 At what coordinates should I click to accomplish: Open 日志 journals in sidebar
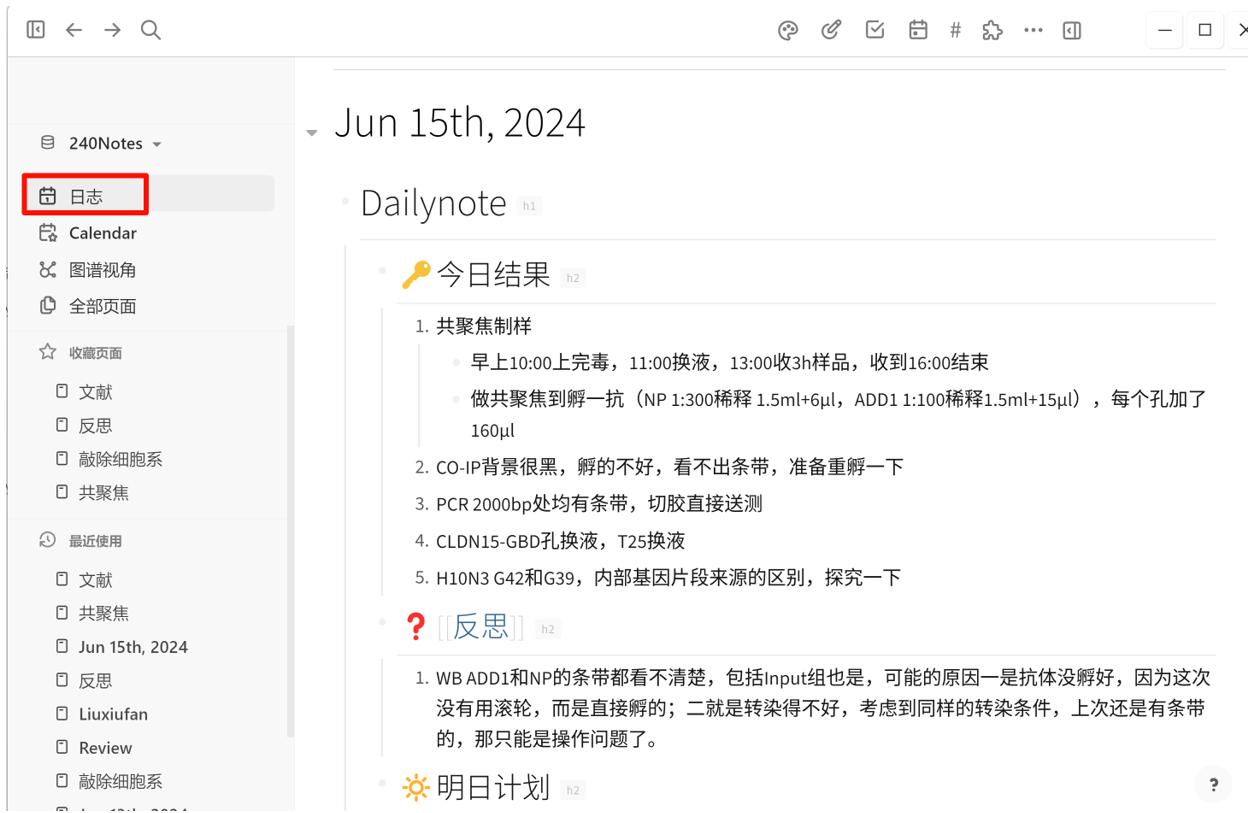(x=150, y=197)
